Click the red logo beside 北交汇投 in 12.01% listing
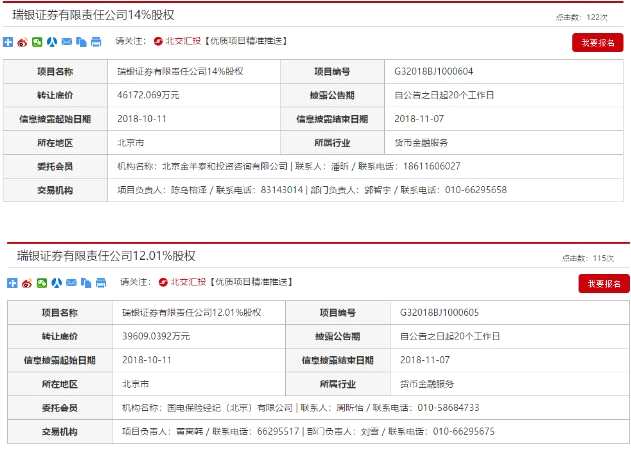631x454 pixels. [x=163, y=282]
